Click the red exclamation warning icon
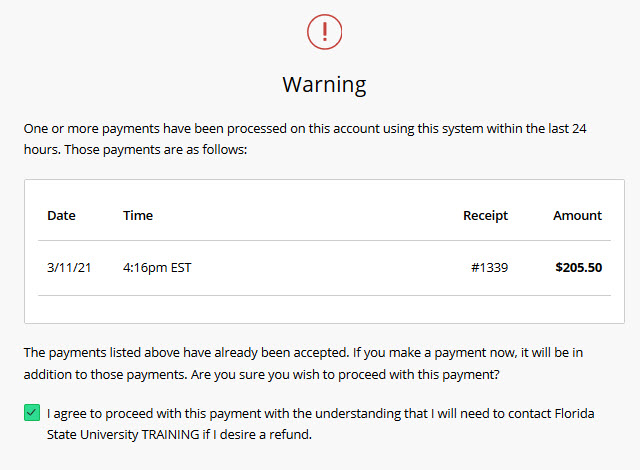 pyautogui.click(x=324, y=32)
